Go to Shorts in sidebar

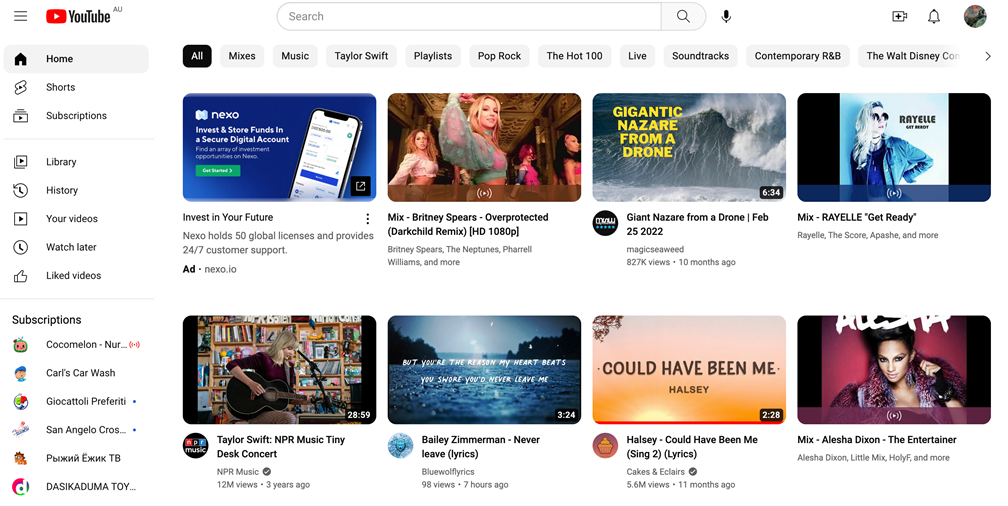click(x=60, y=87)
